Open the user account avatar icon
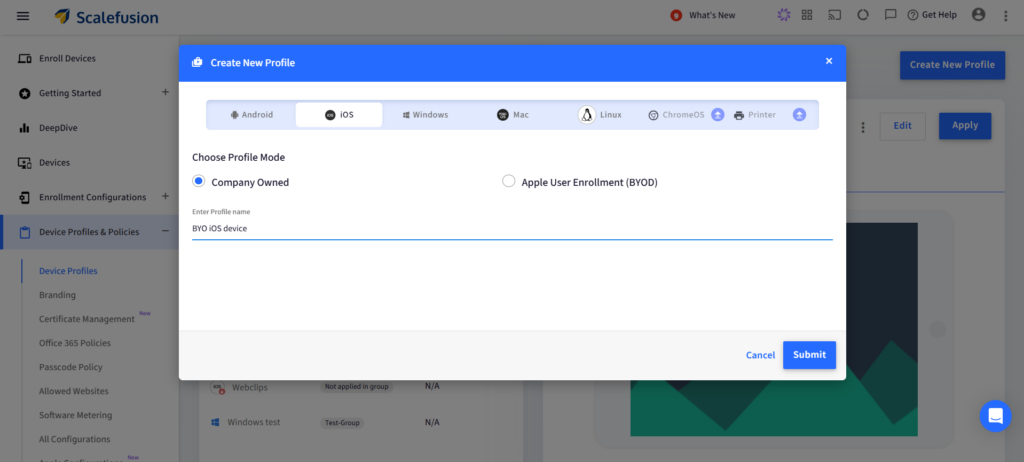 pos(978,15)
